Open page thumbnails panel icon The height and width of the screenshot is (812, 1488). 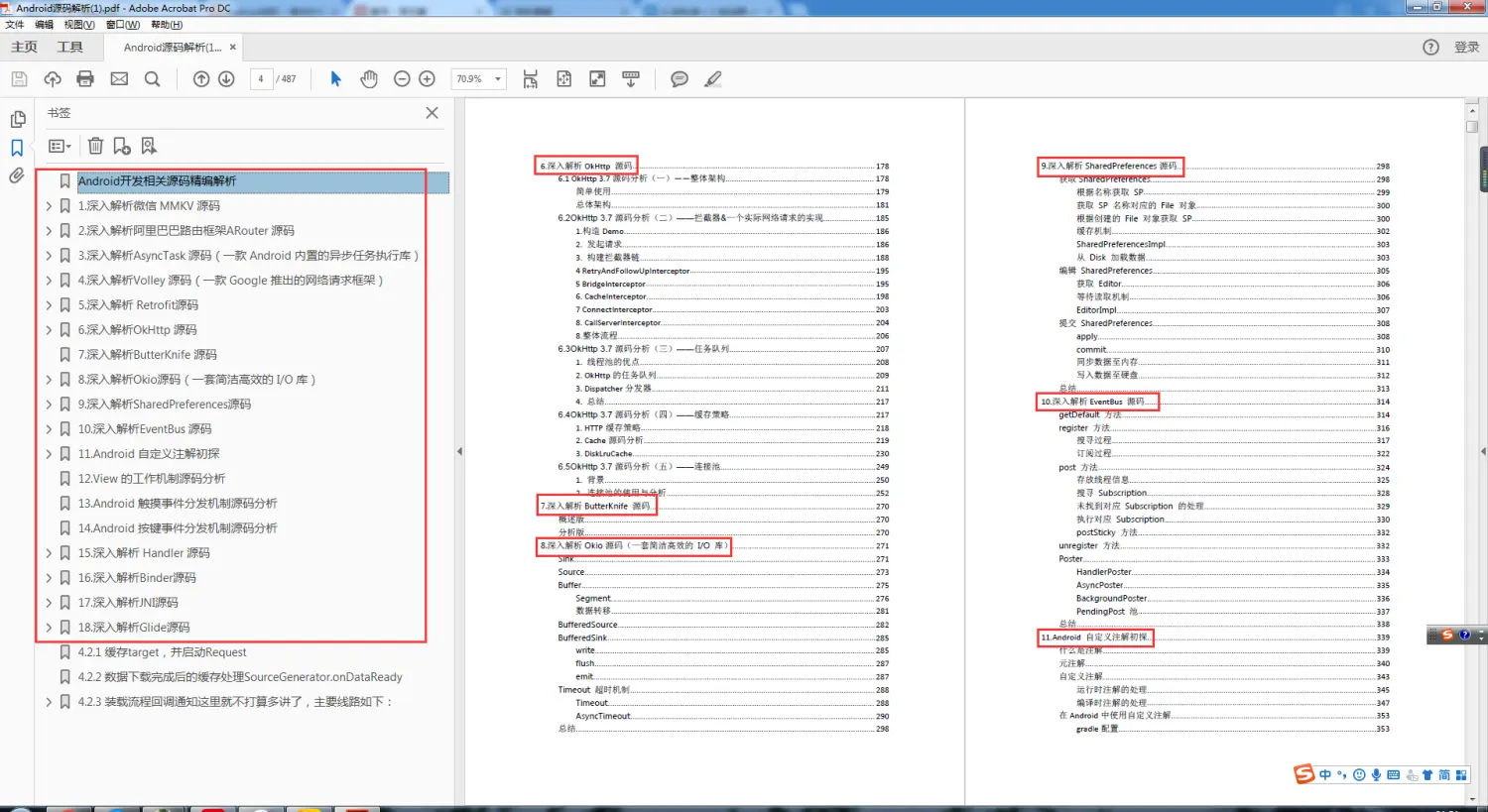[17, 119]
